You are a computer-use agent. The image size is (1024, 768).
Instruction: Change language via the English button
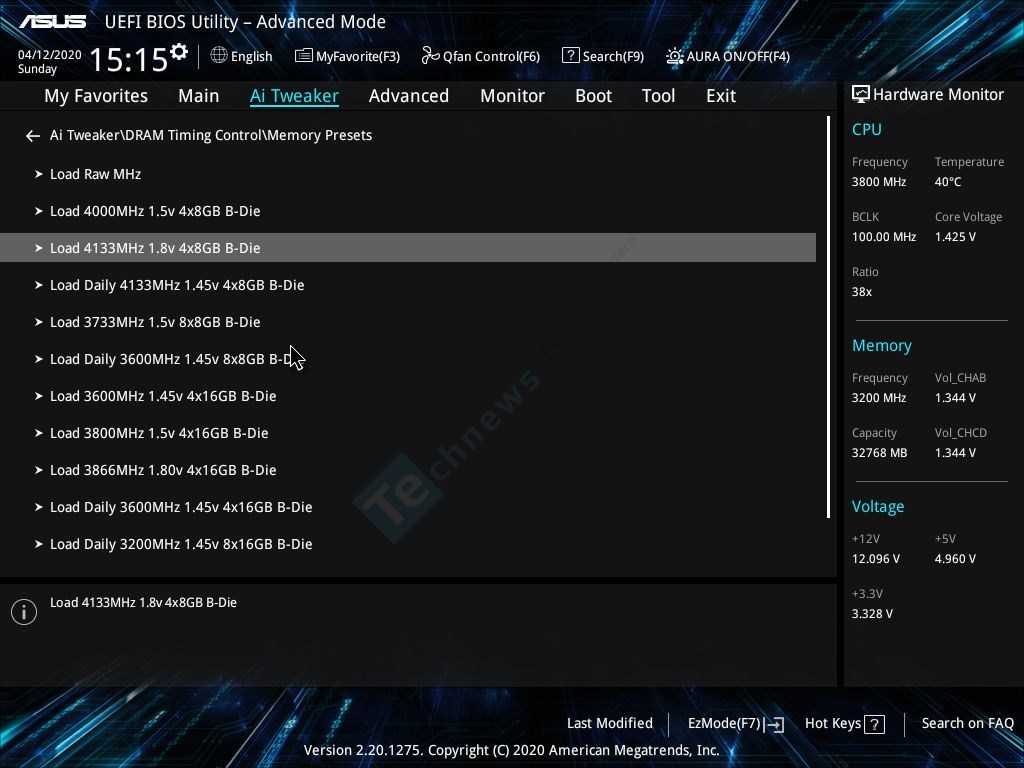pyautogui.click(x=242, y=56)
